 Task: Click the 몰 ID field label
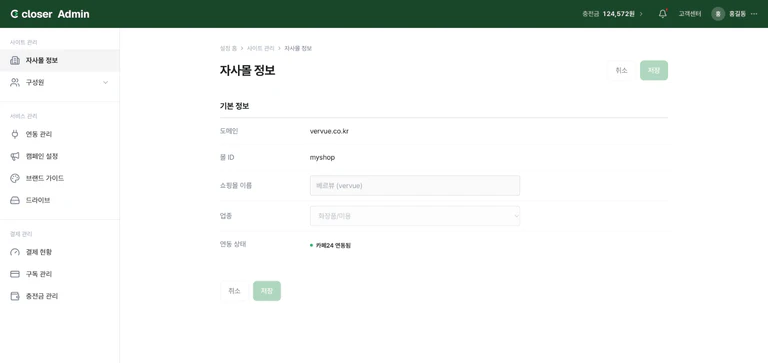pos(227,157)
